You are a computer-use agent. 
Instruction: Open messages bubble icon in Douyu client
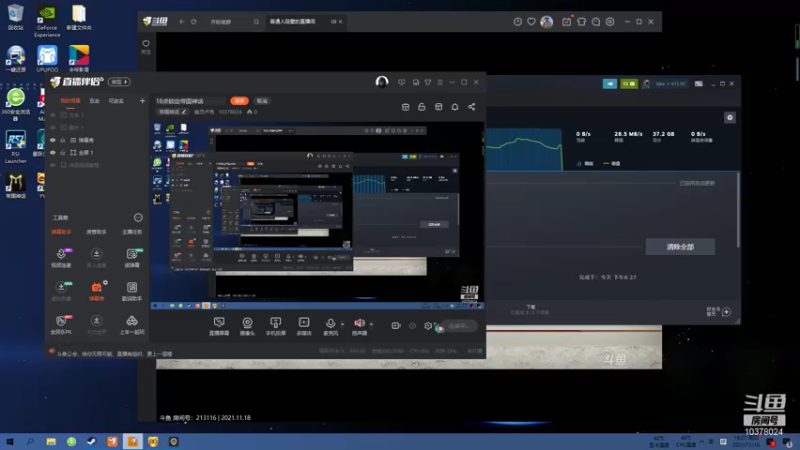click(595, 22)
